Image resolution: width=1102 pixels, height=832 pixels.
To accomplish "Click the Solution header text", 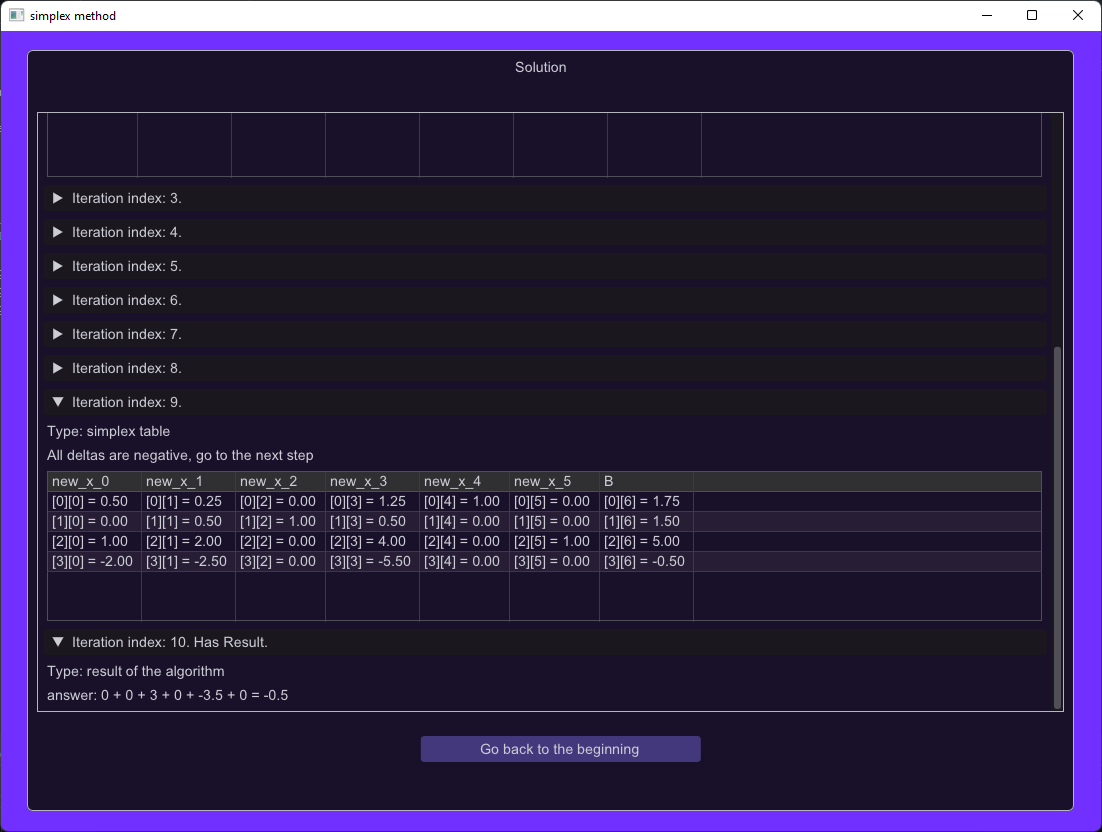I will pos(540,67).
